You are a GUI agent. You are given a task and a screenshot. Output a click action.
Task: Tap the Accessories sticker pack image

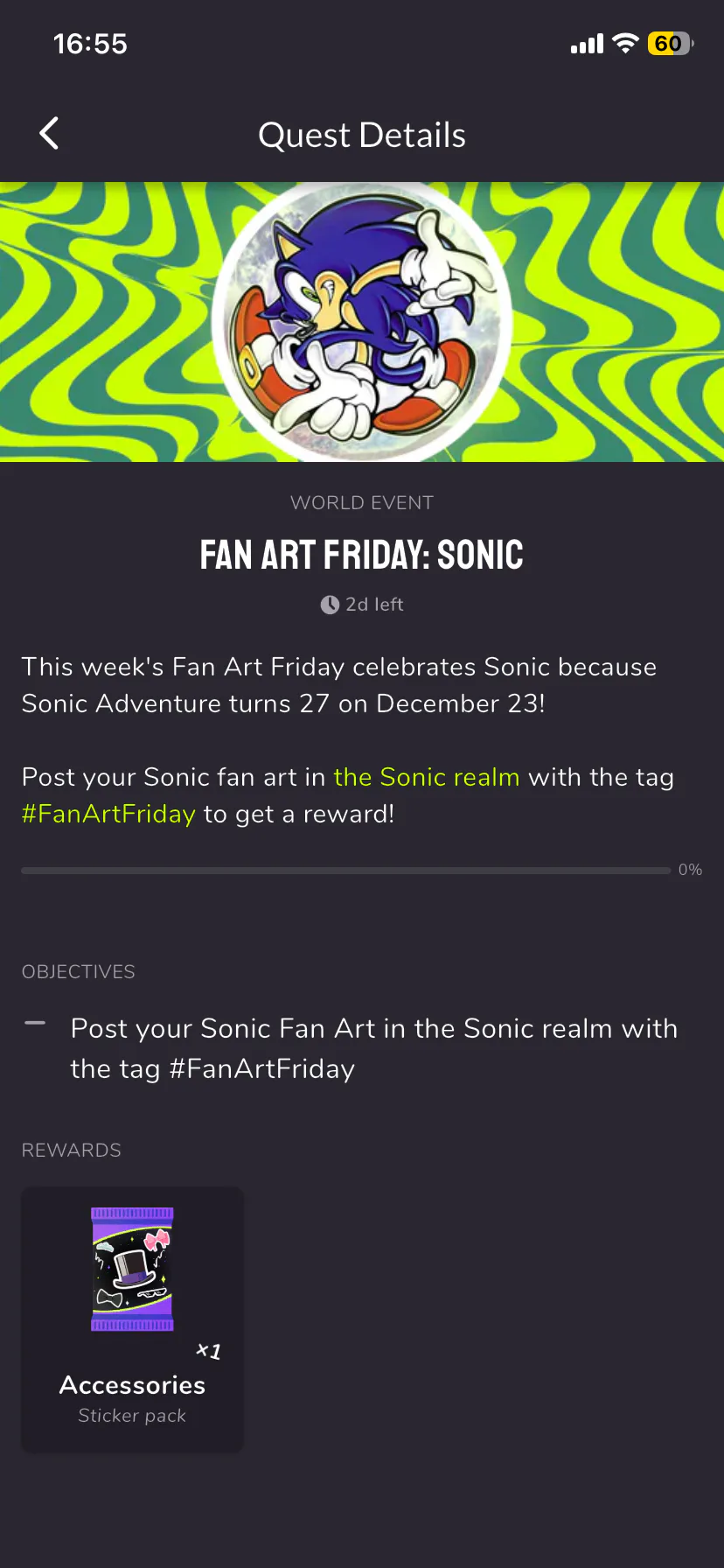132,1269
